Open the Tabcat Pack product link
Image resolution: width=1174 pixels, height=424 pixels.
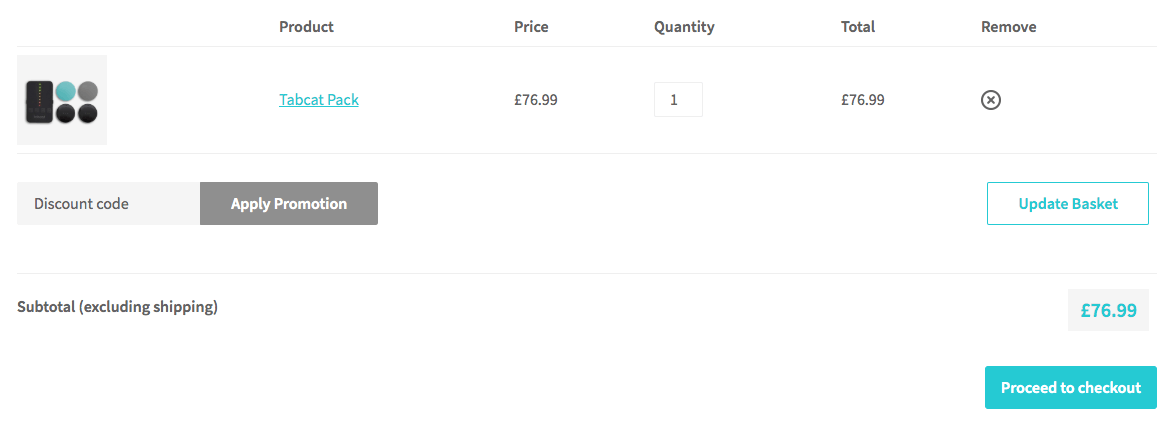[319, 100]
